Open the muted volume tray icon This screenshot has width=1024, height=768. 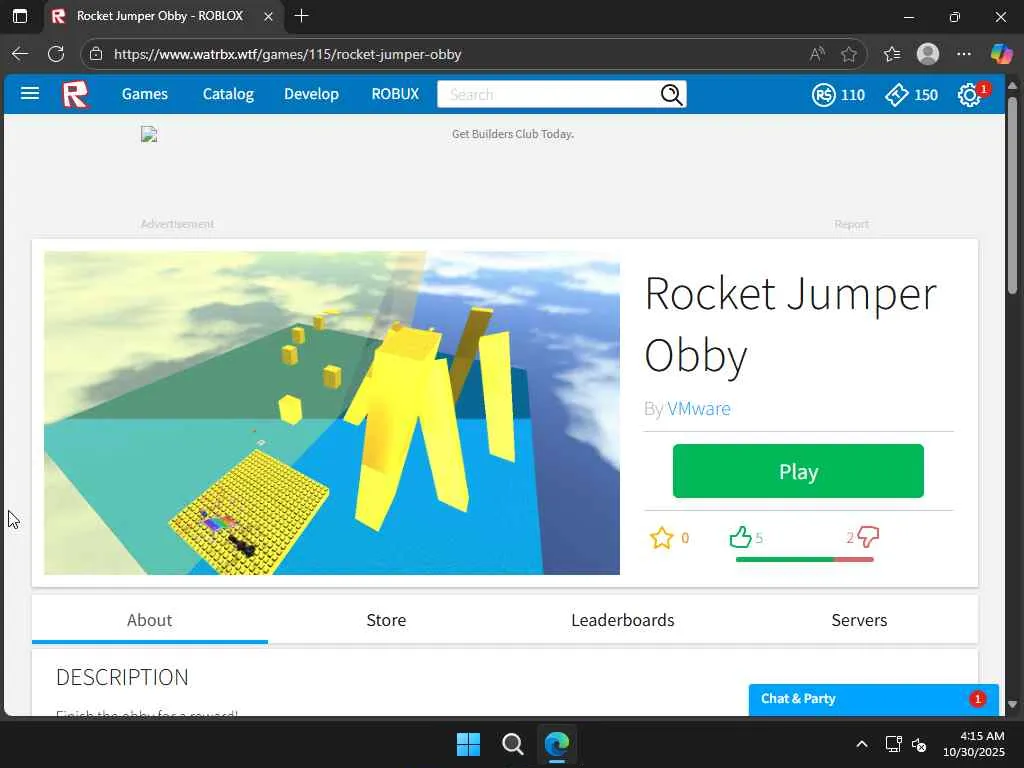[x=919, y=744]
